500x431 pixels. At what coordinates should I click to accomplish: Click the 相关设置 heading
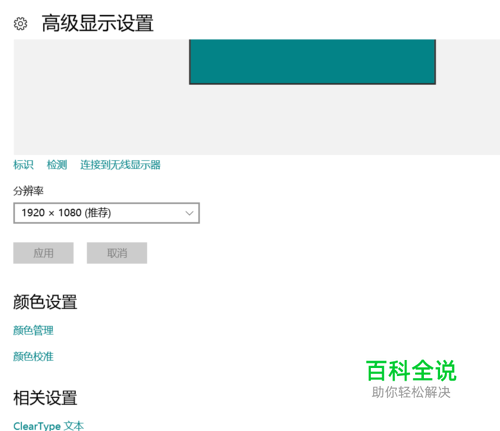click(x=45, y=398)
